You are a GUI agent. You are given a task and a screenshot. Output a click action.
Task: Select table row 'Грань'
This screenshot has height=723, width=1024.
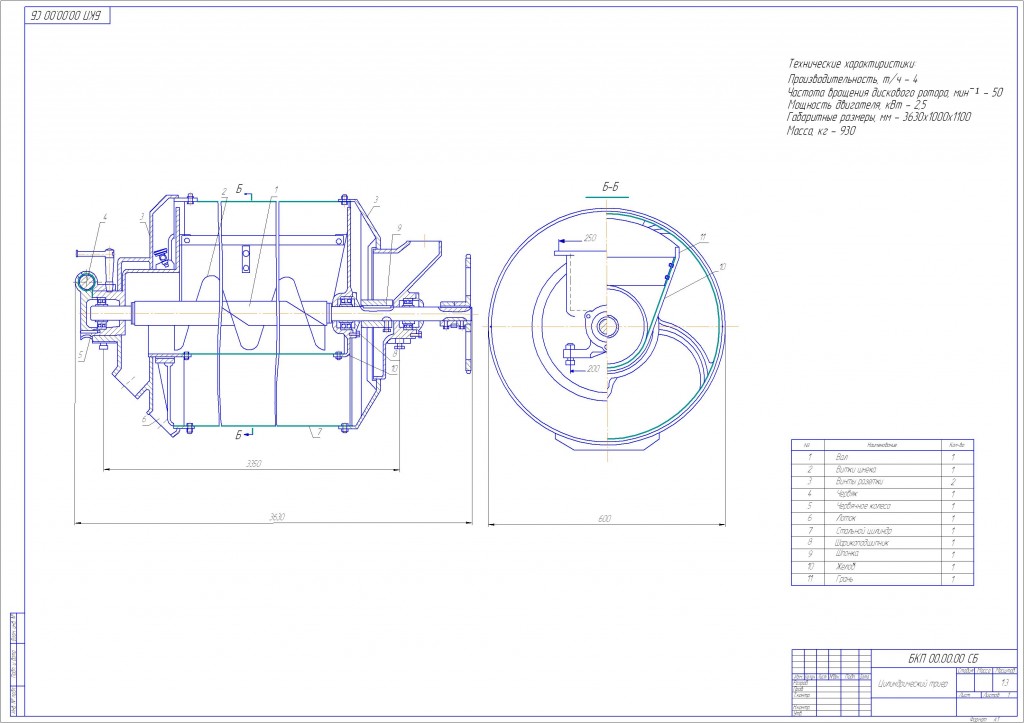(882, 579)
